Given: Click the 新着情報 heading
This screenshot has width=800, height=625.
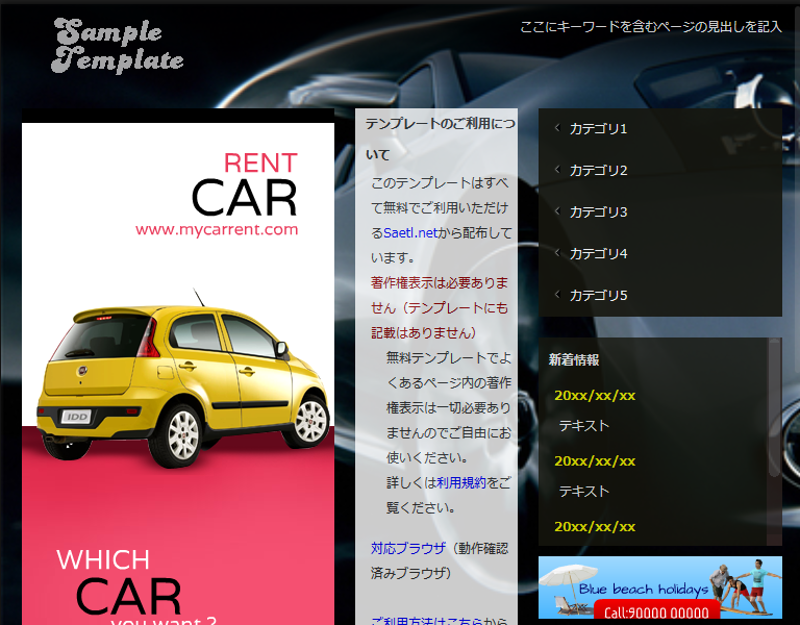Looking at the screenshot, I should [574, 360].
